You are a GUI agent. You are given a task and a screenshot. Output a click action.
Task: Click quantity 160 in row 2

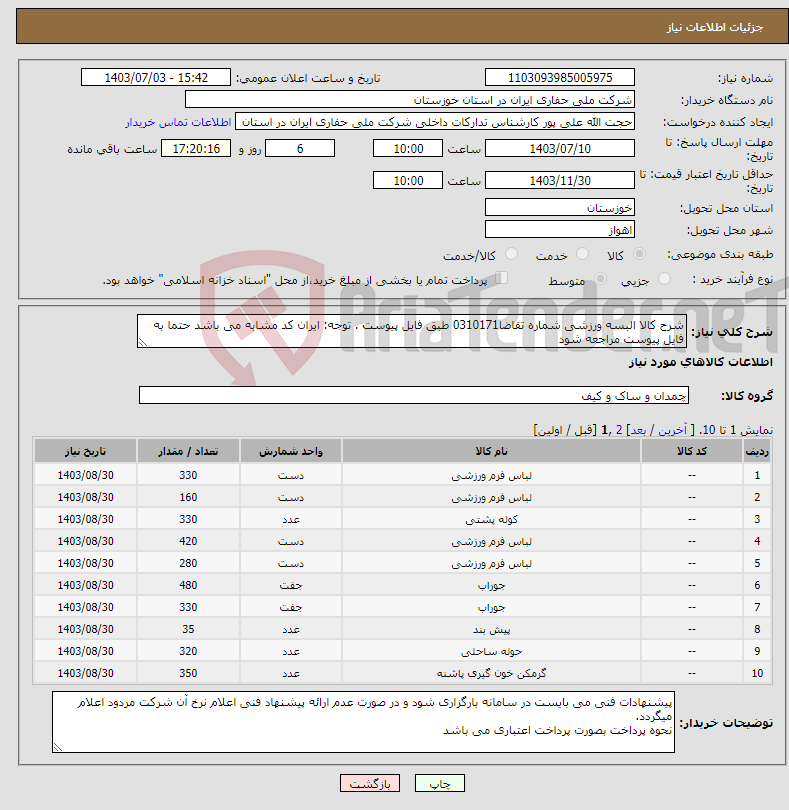[188, 497]
